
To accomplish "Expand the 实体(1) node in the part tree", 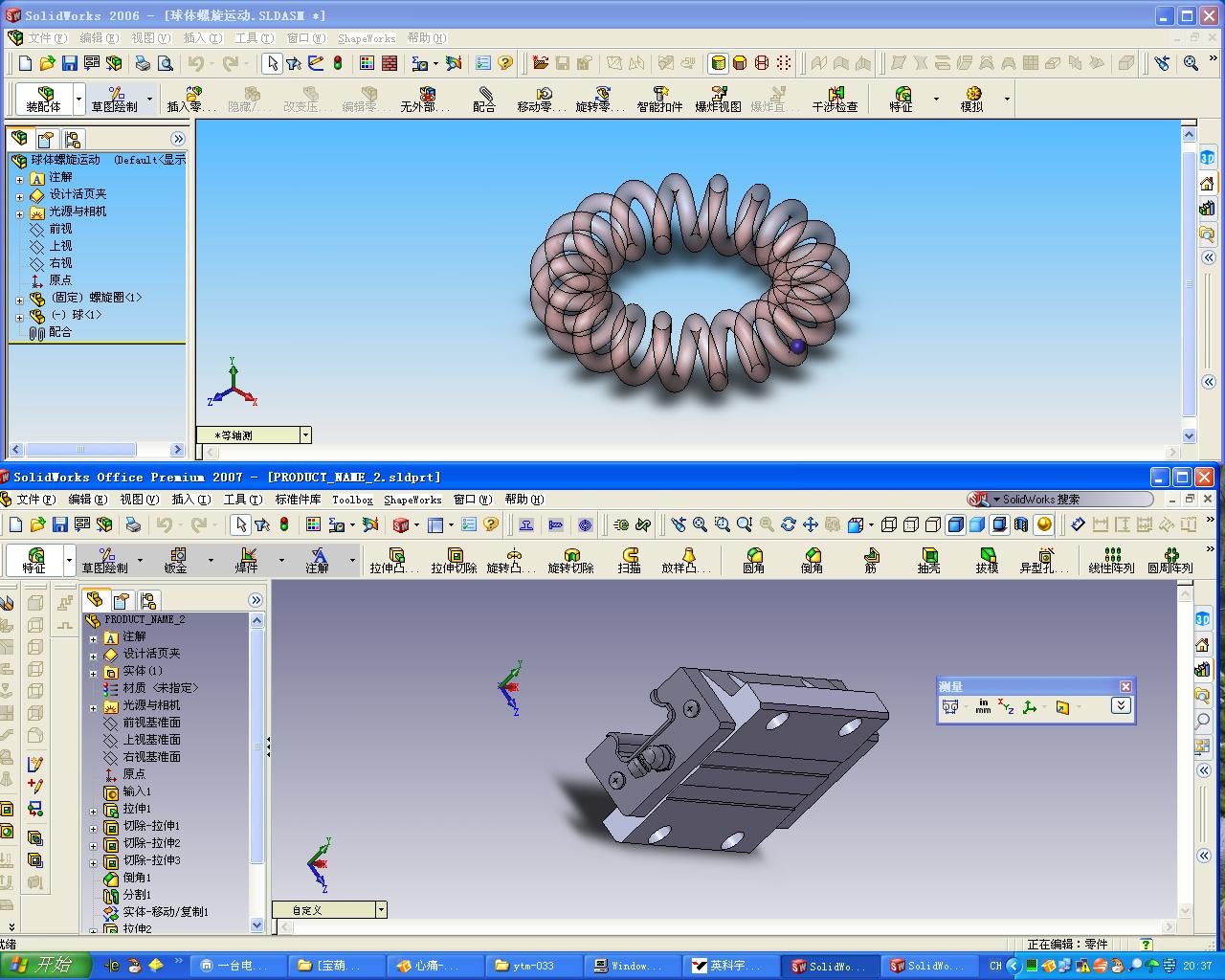I will point(93,673).
